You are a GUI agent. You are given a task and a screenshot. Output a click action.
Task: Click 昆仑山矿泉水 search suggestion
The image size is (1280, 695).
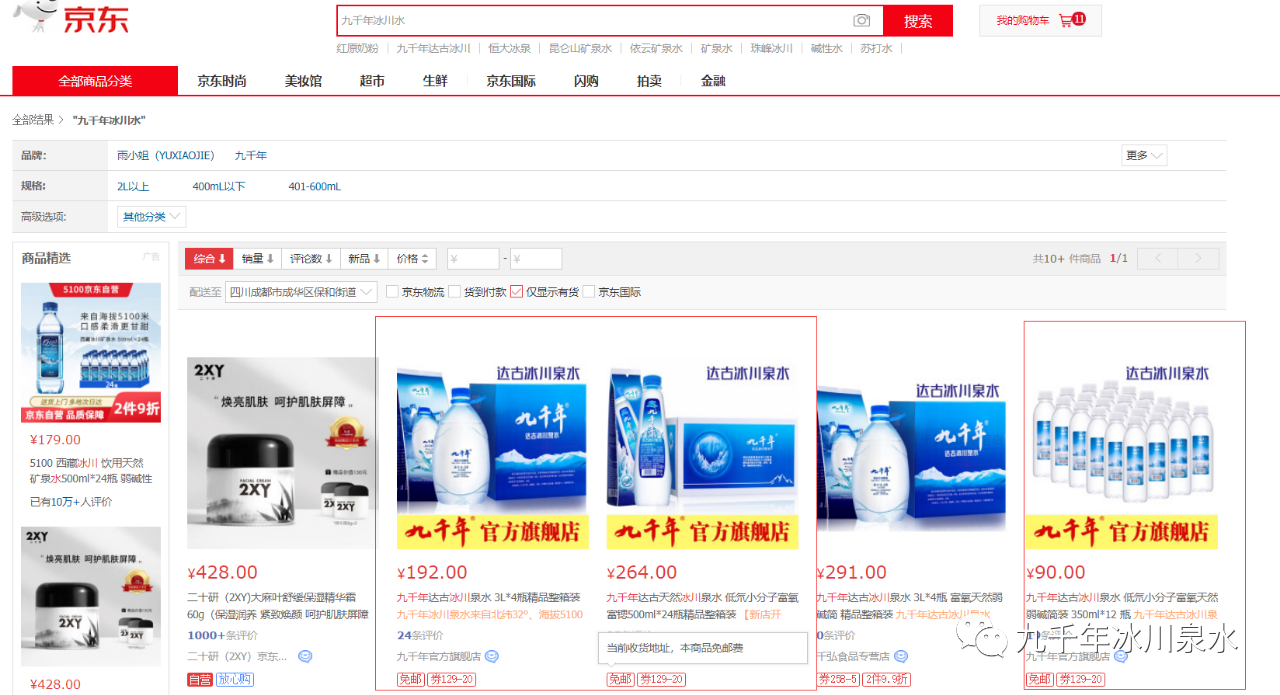tap(580, 48)
